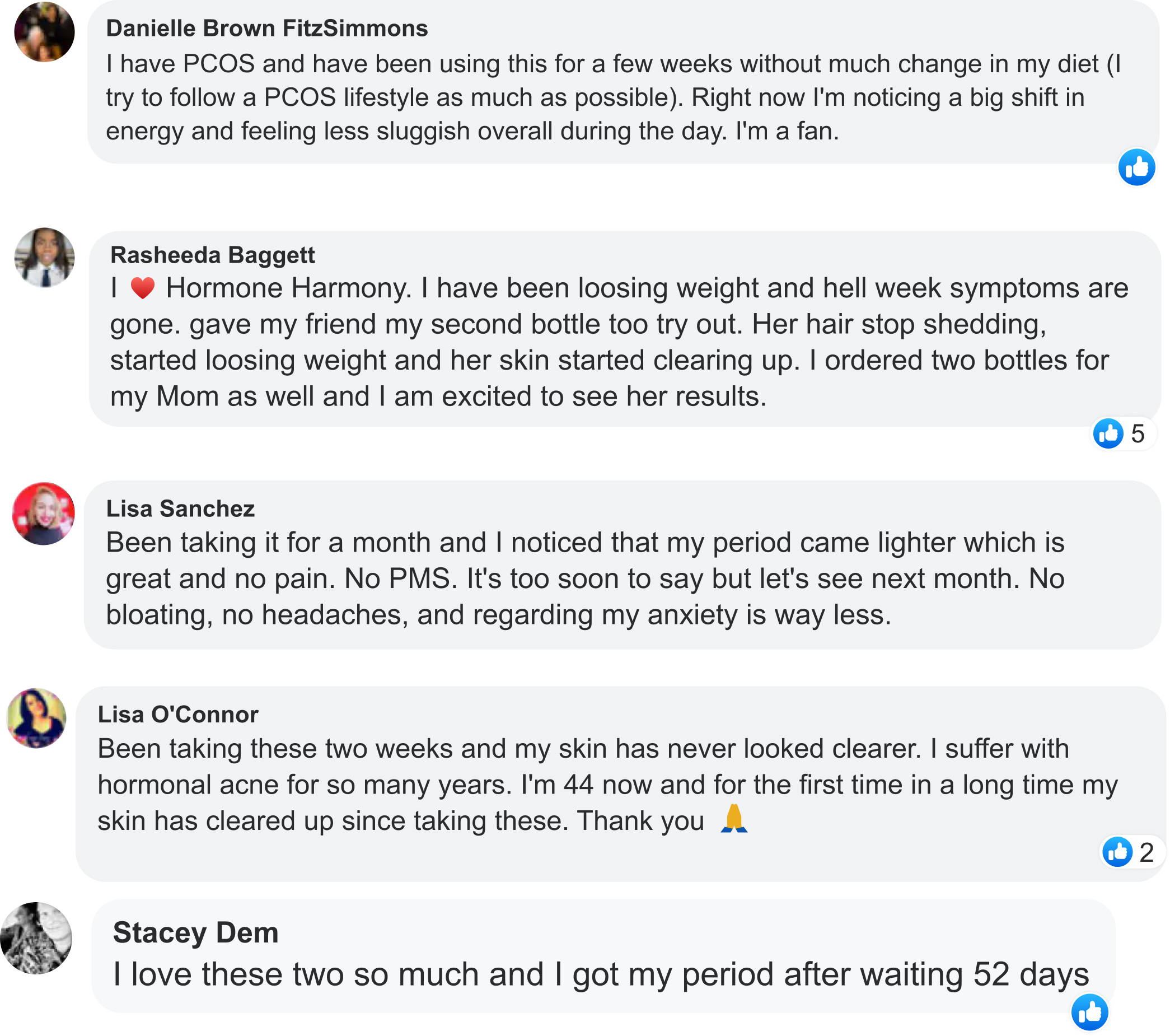Visit the Lisa Sanchez name link
1170x1036 pixels.
[x=180, y=508]
